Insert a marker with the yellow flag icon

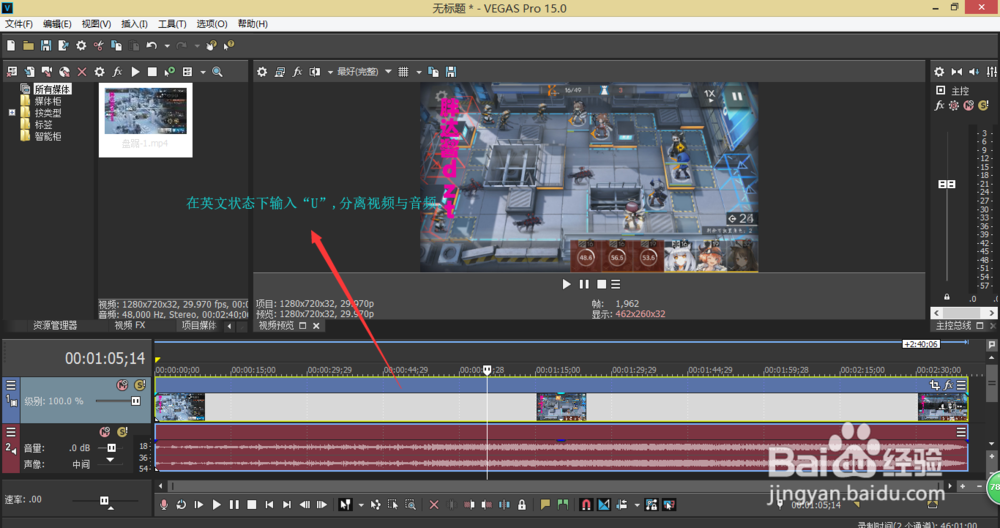tap(545, 505)
